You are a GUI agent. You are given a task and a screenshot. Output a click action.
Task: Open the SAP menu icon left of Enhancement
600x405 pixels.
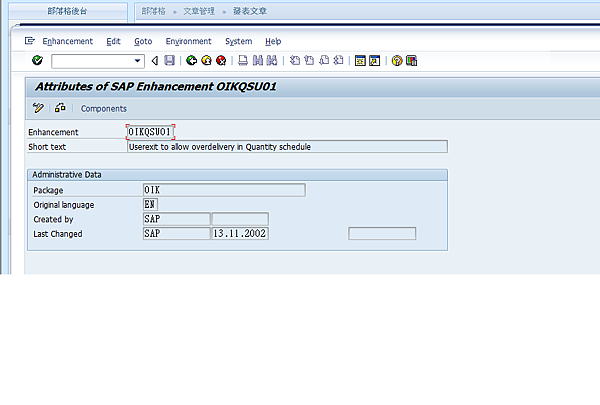pos(29,41)
